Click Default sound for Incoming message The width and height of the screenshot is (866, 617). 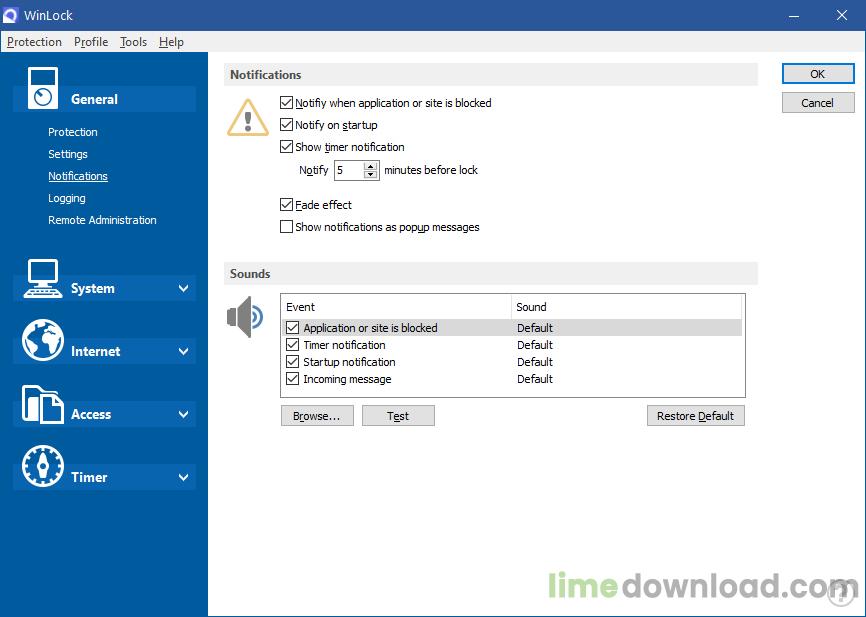pyautogui.click(x=535, y=379)
